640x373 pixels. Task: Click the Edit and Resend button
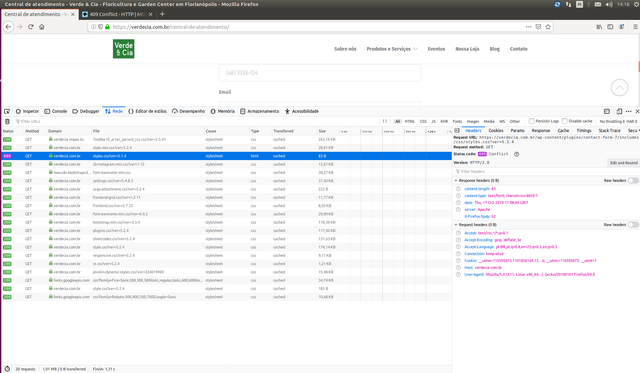[x=623, y=163]
